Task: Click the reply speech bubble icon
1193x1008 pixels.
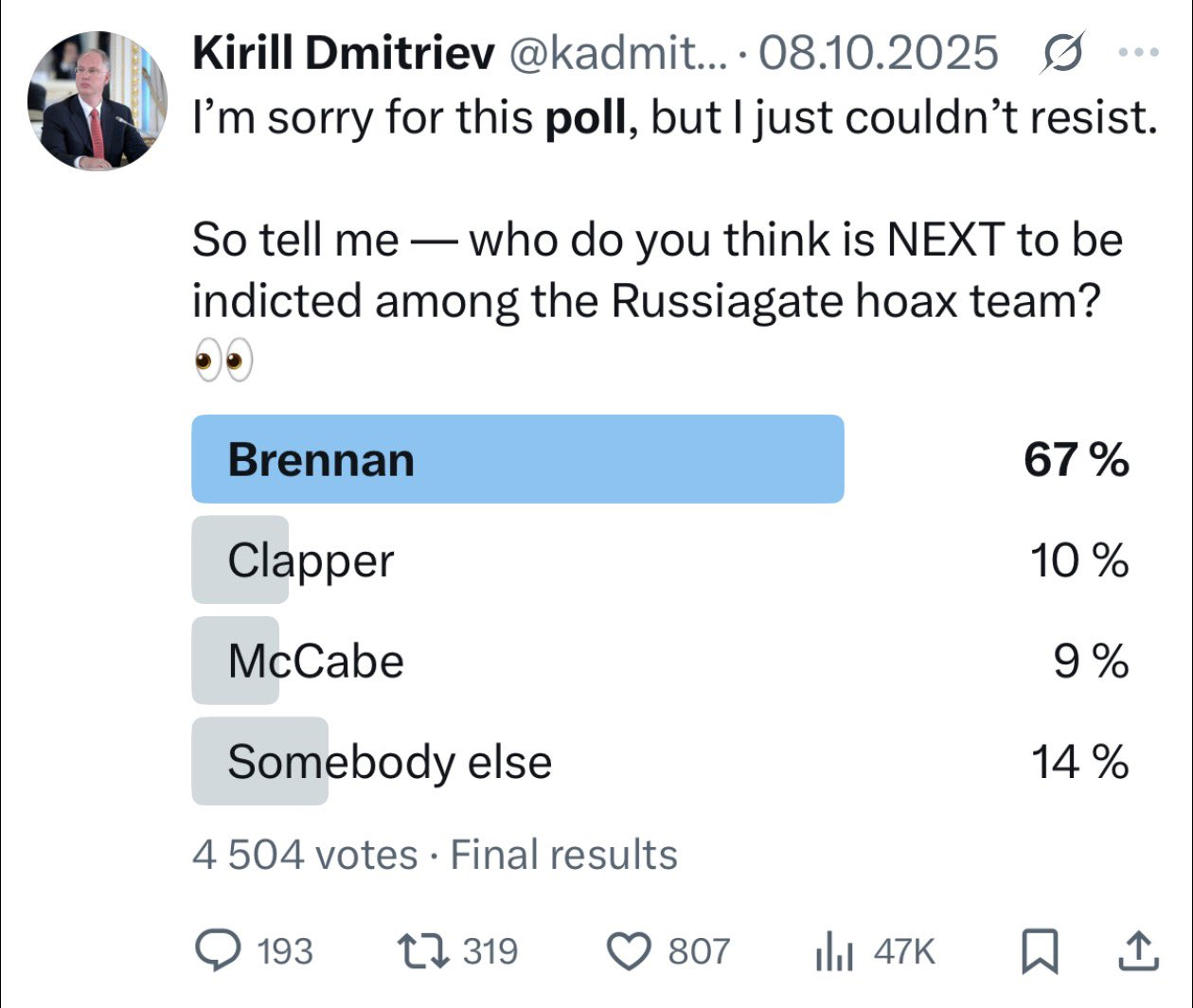Action: (x=217, y=950)
